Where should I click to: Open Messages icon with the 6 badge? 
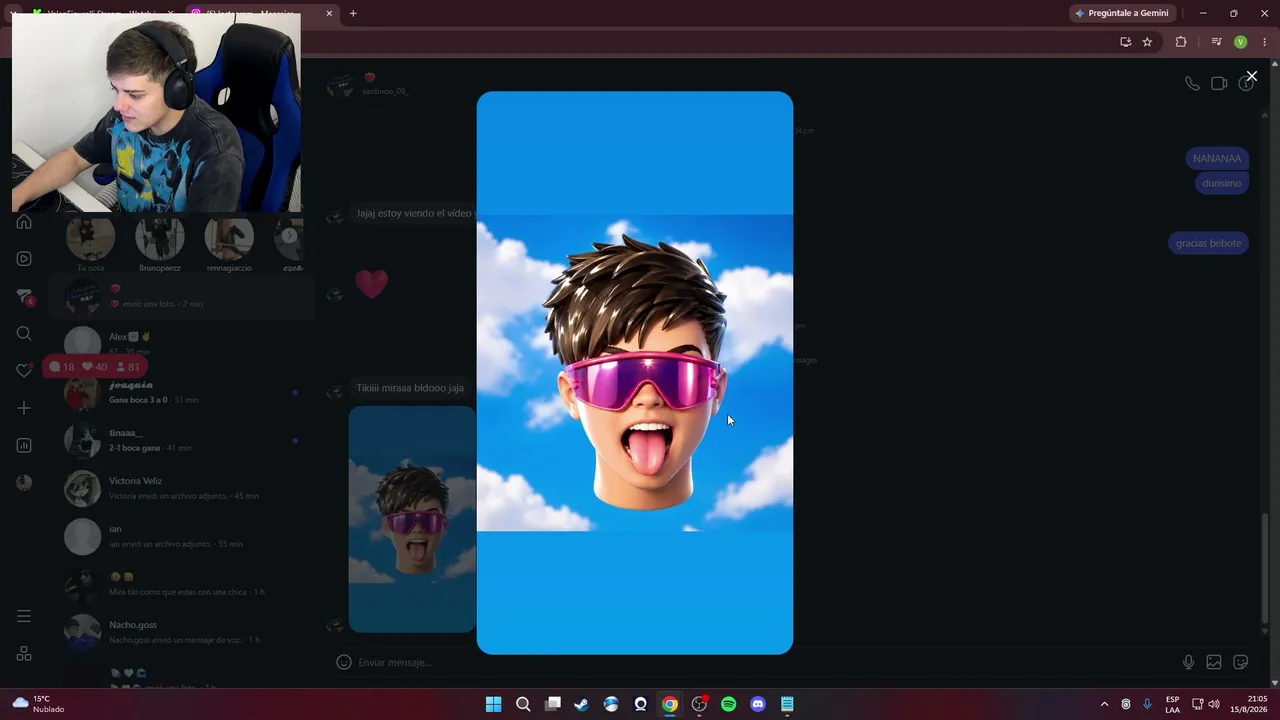tap(25, 297)
